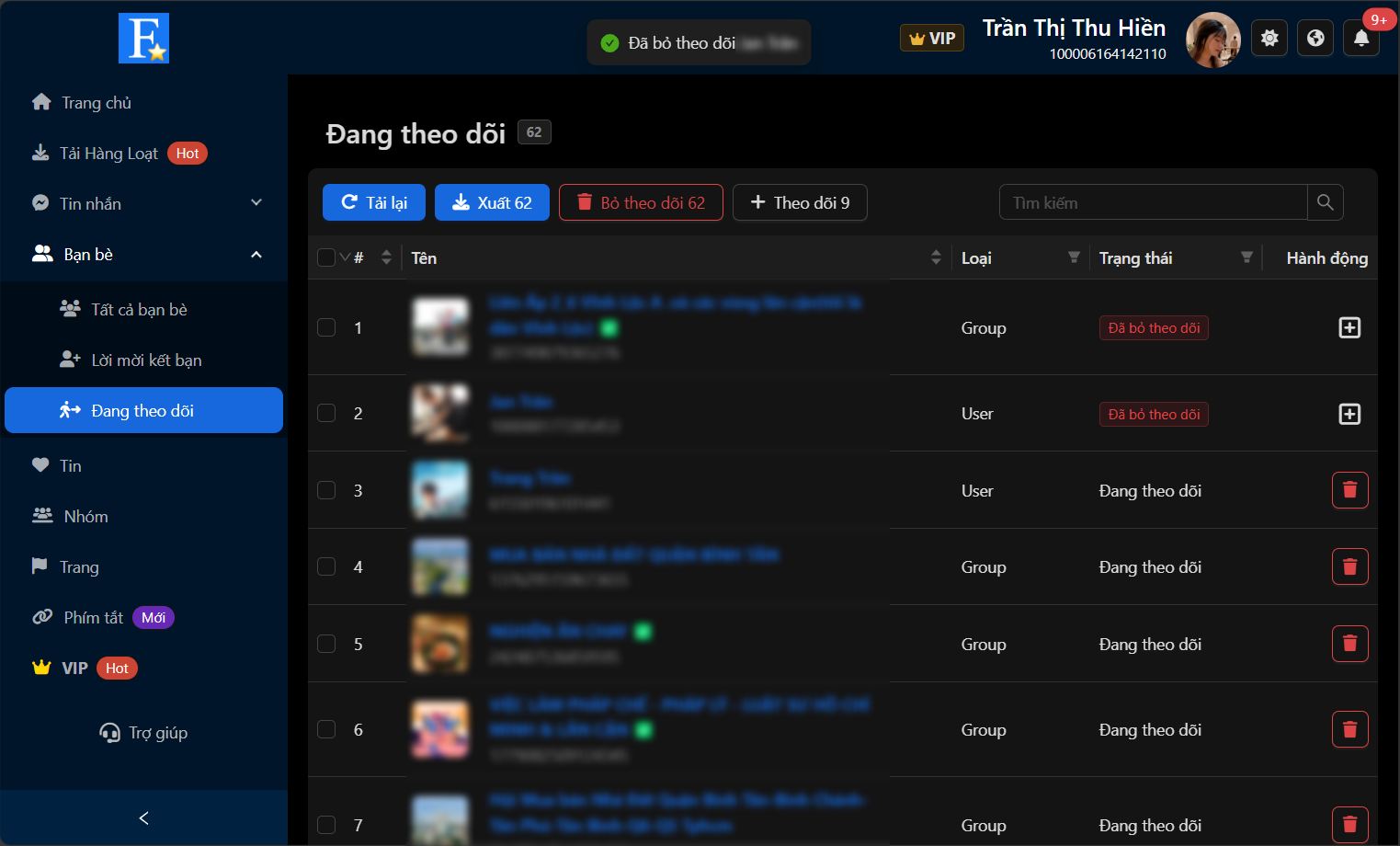Click the Xuất 62 export button

coord(492,202)
